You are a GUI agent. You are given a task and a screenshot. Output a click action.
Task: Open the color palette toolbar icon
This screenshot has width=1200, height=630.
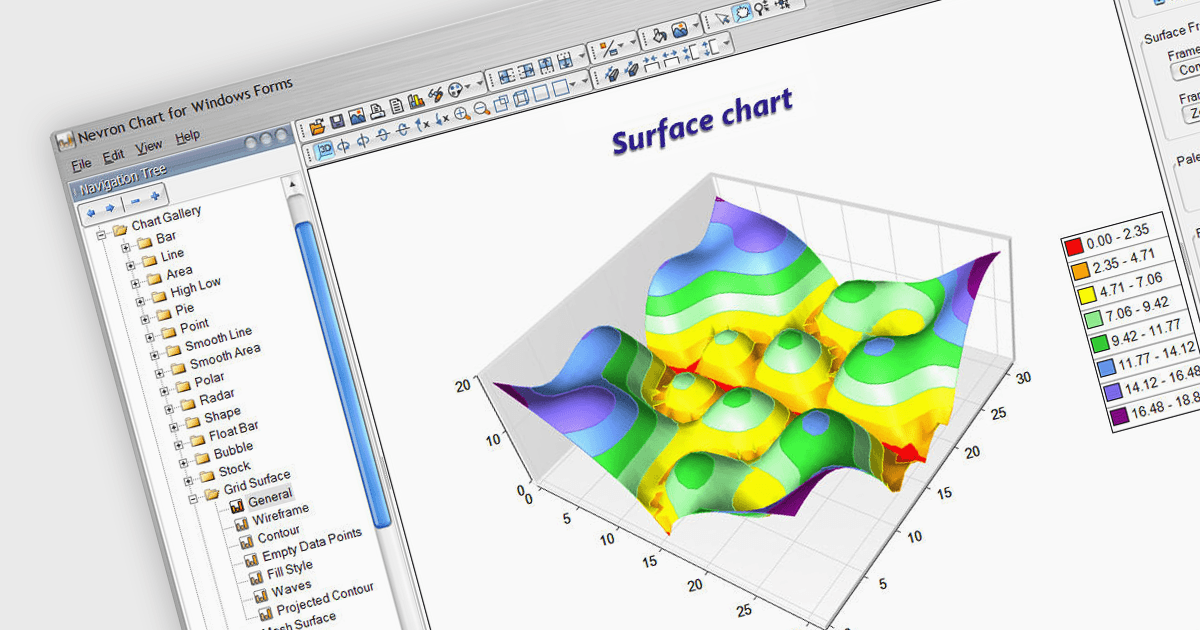454,91
